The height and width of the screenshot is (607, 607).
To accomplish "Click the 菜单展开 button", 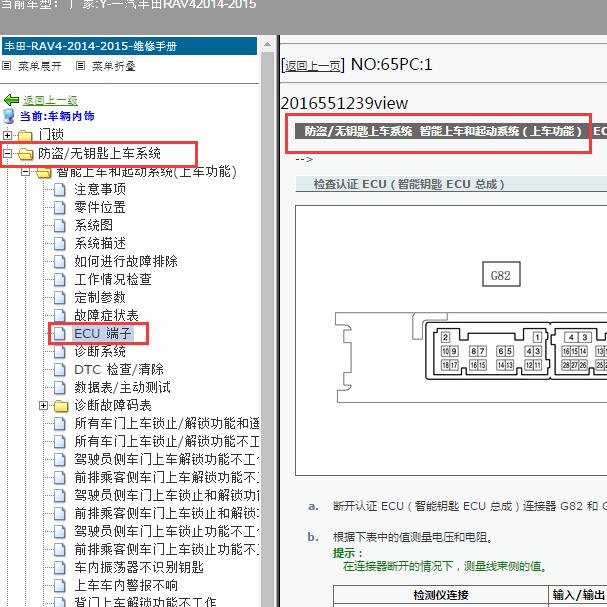I will (39, 66).
